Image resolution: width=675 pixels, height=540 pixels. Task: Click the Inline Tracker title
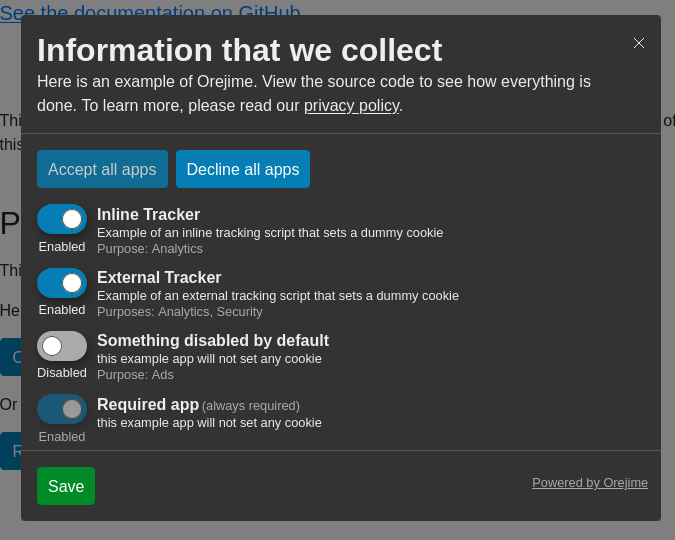149,214
